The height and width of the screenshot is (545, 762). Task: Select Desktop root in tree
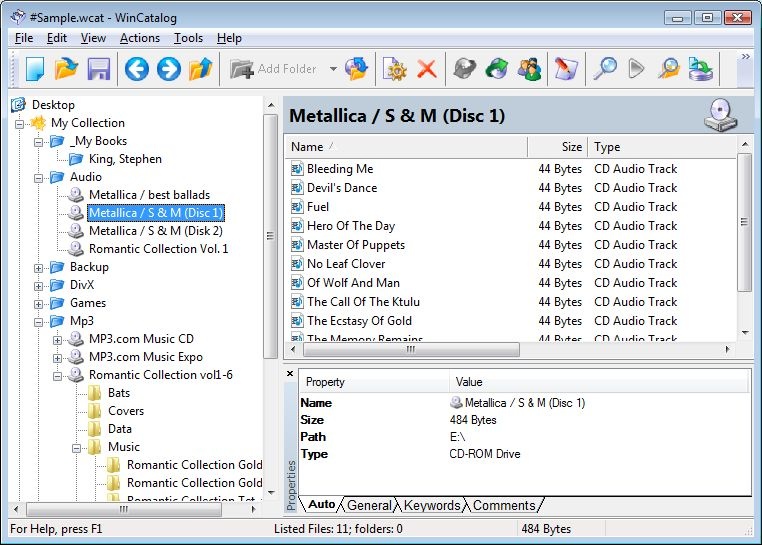(53, 105)
